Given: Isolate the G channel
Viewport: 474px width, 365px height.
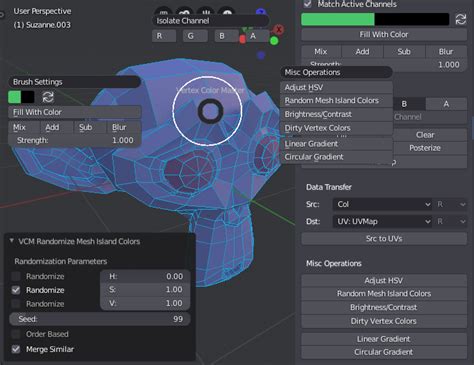Looking at the screenshot, I should [195, 36].
